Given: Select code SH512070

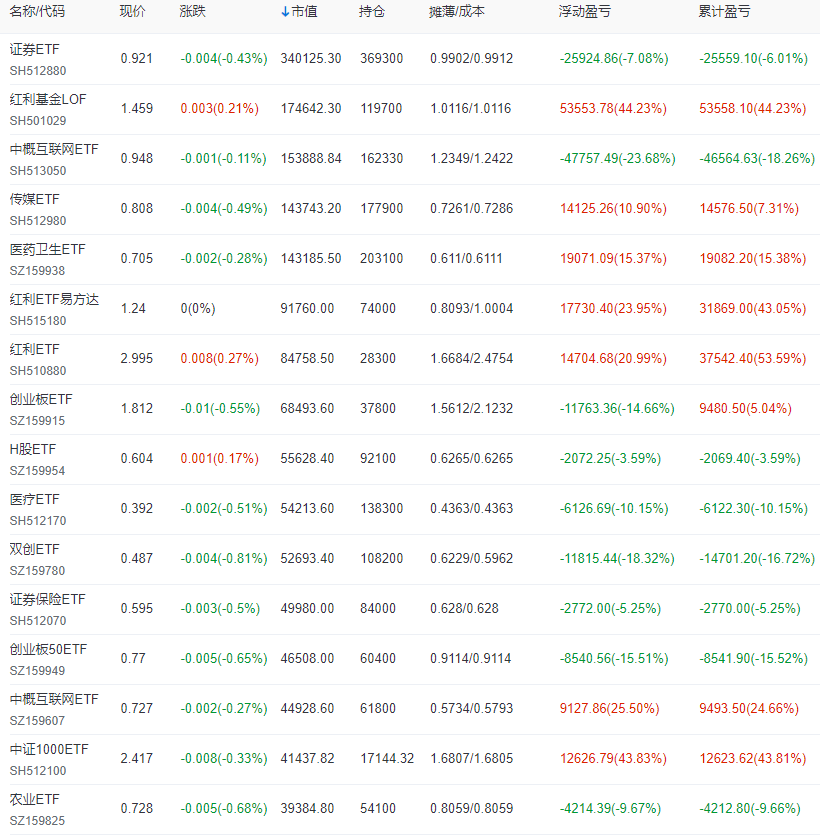Looking at the screenshot, I should (x=38, y=620).
